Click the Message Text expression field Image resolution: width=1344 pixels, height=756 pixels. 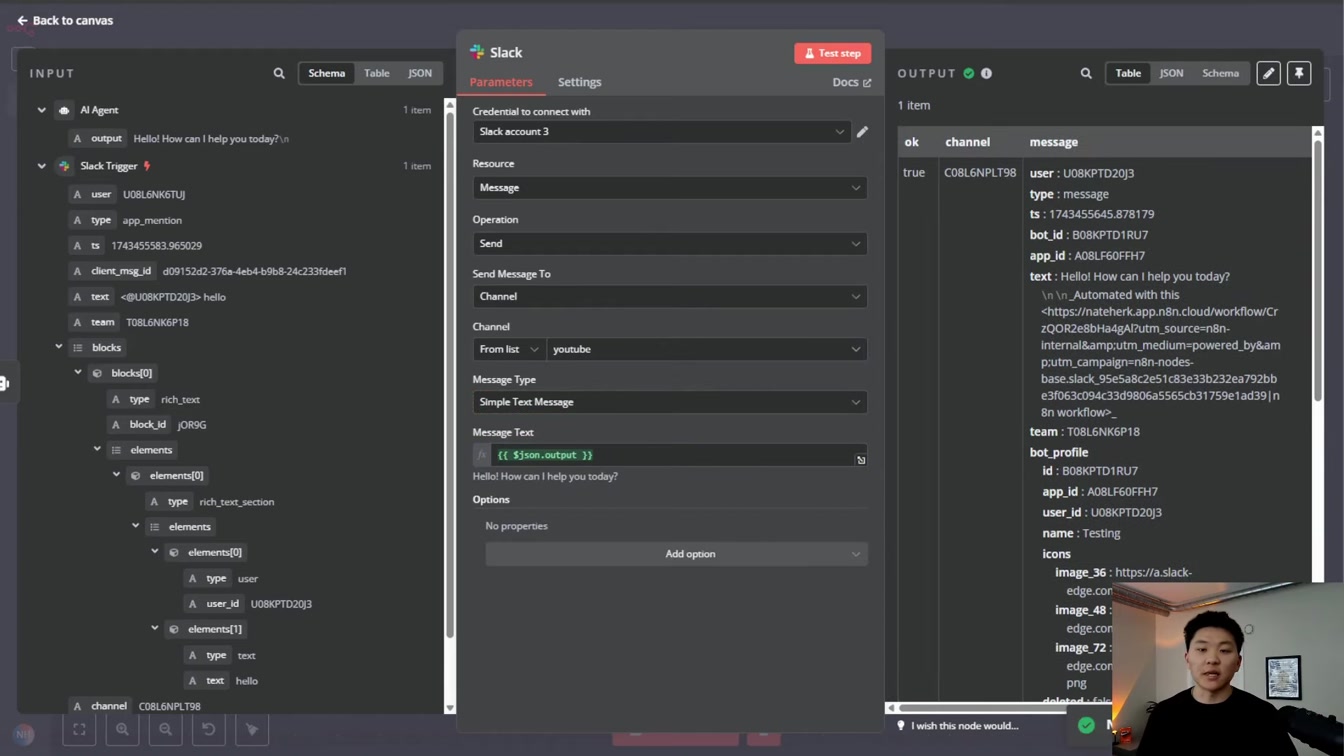pos(672,455)
